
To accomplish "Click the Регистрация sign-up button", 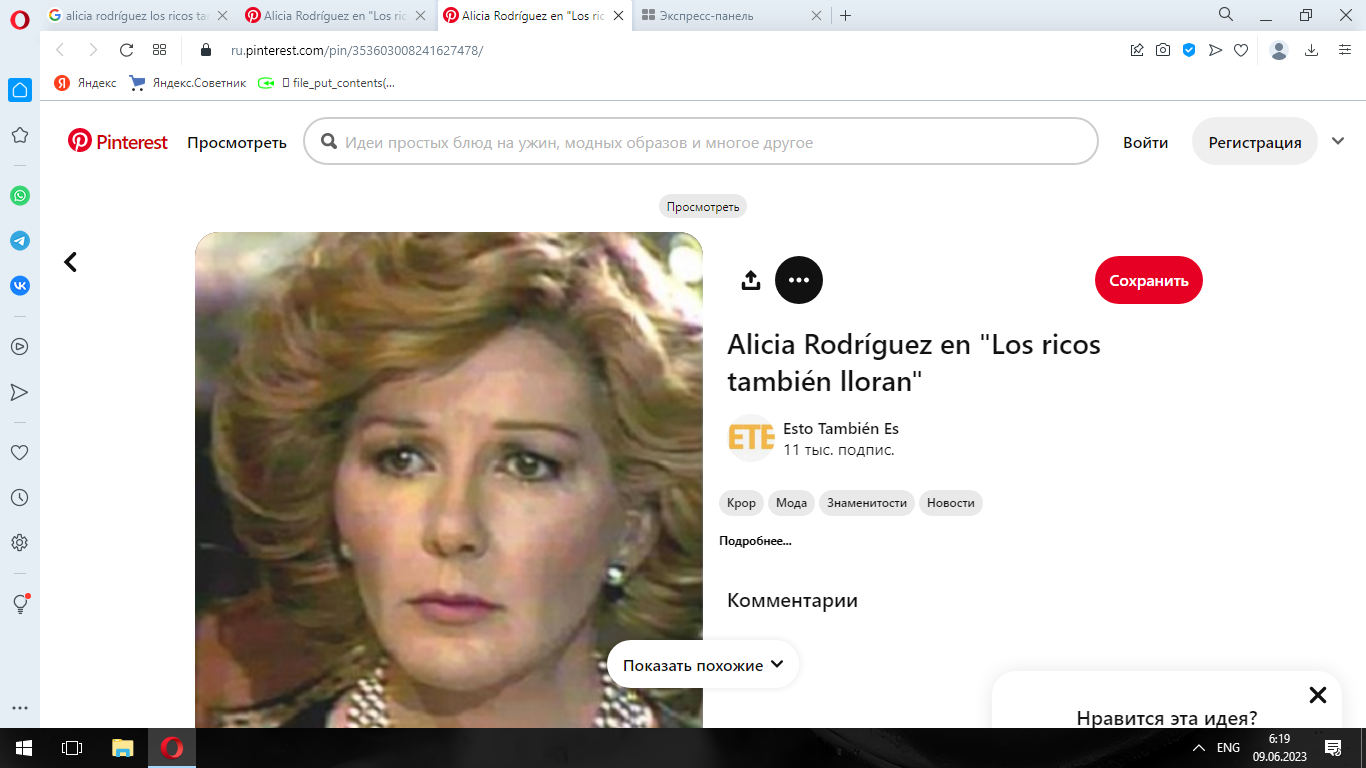I will coord(1255,142).
